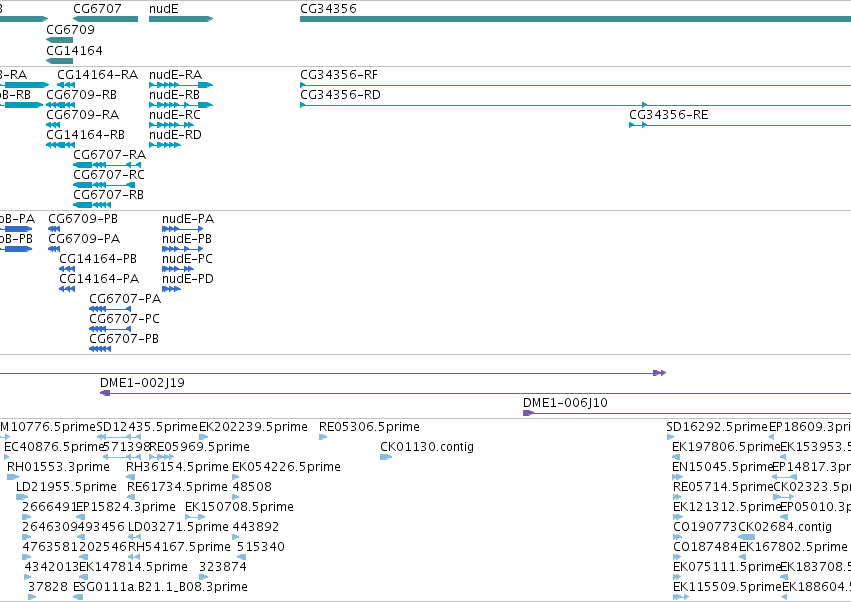
Task: Click transcript CG6709-RA label
Action: (x=82, y=115)
